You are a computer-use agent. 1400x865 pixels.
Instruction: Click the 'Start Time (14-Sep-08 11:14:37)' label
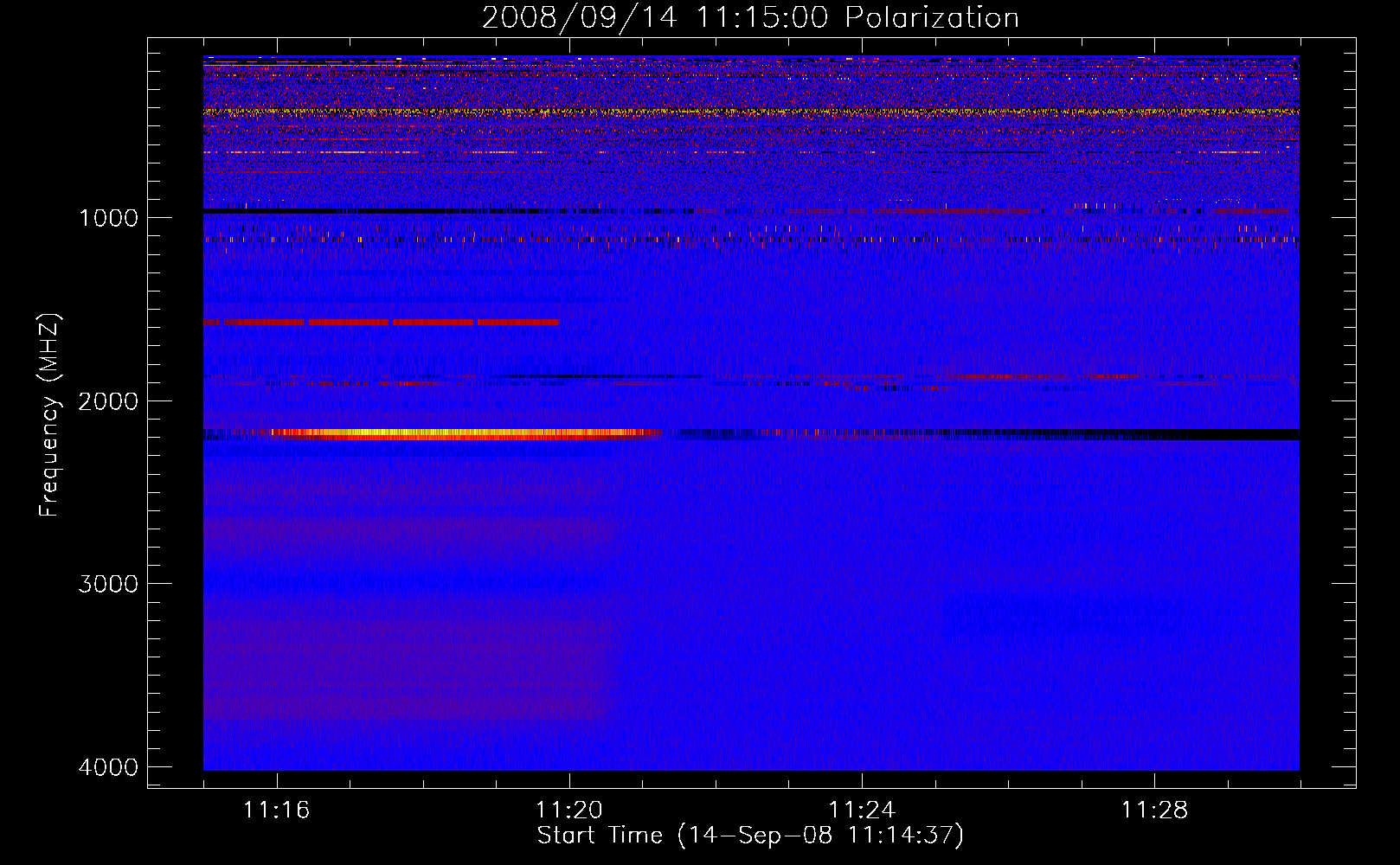(x=750, y=836)
